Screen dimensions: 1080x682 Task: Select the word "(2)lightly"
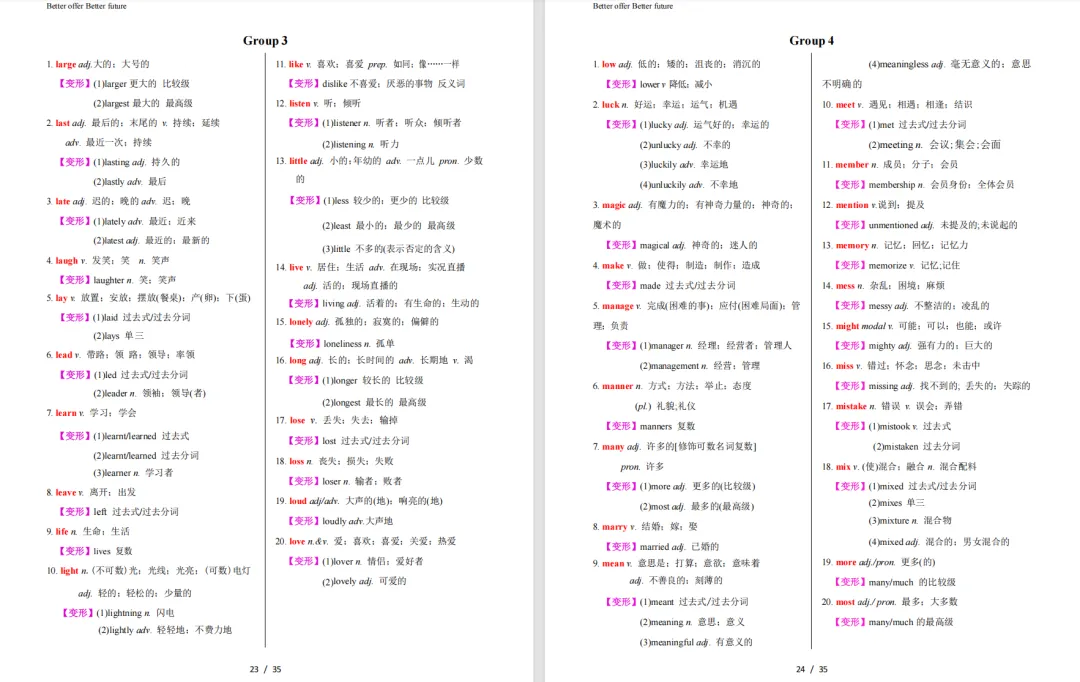click(x=116, y=630)
